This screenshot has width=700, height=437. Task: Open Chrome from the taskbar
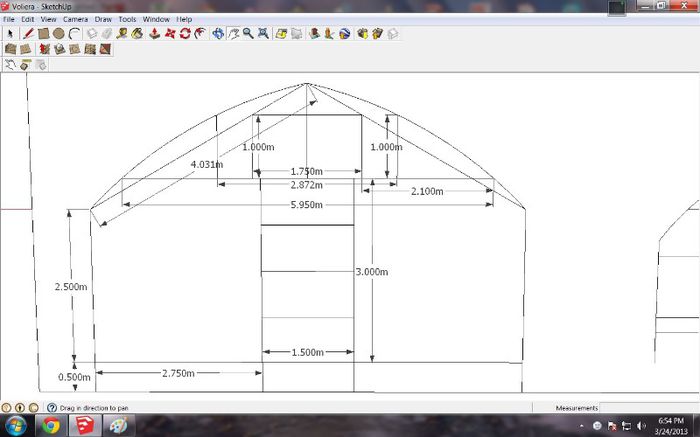pyautogui.click(x=51, y=426)
